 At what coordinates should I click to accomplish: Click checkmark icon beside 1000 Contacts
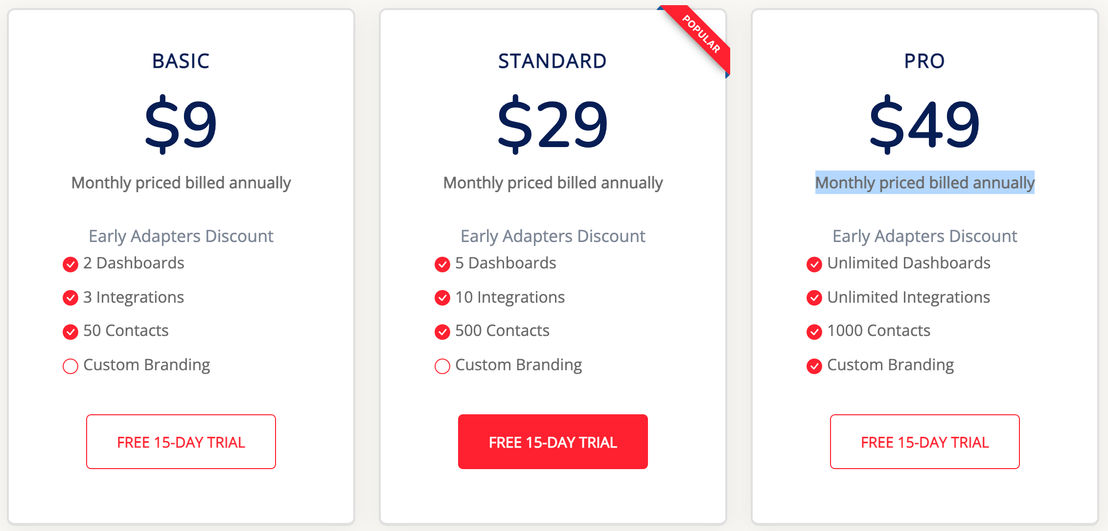click(814, 332)
